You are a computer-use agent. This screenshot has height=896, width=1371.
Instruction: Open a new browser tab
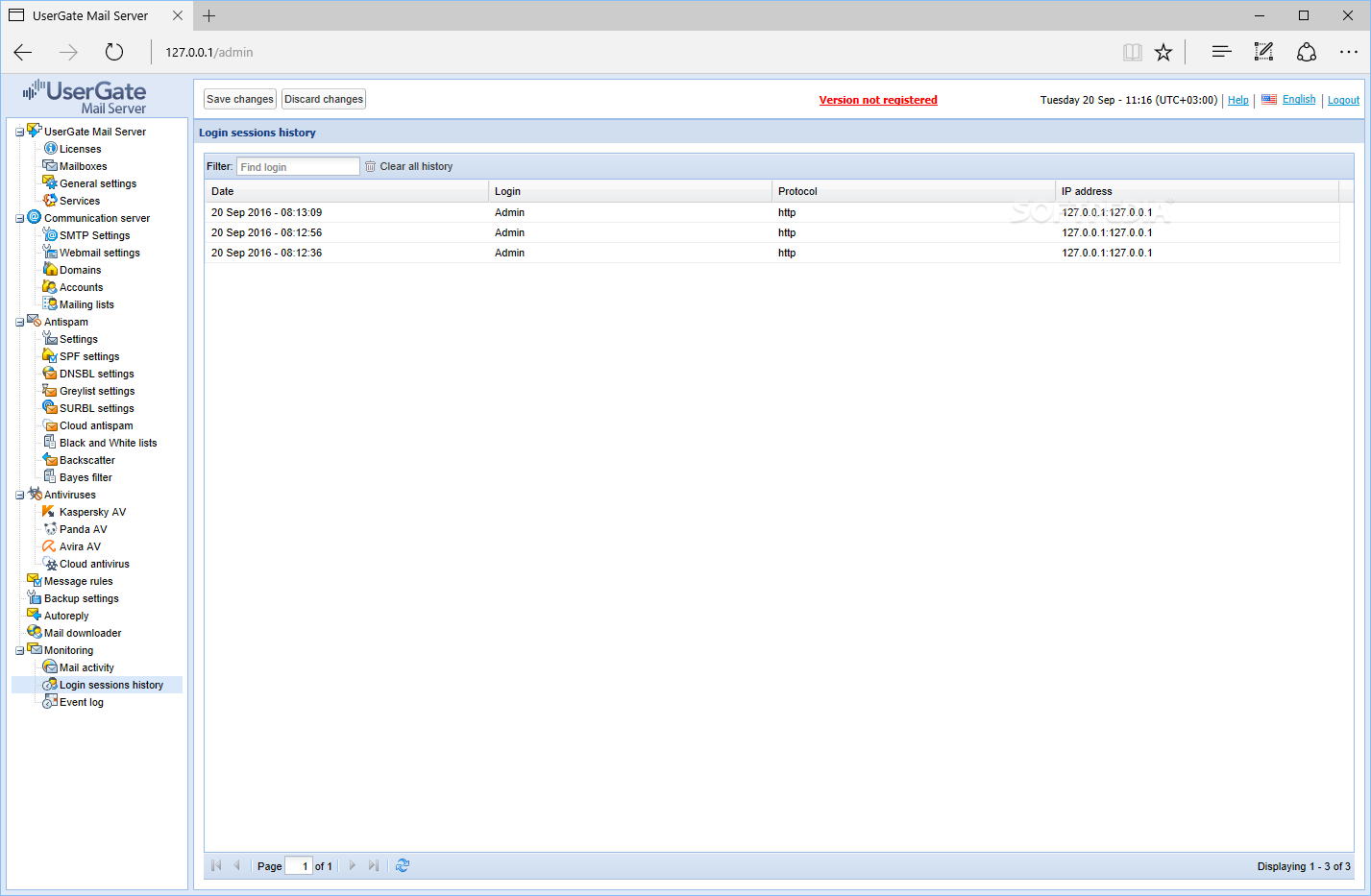(208, 15)
